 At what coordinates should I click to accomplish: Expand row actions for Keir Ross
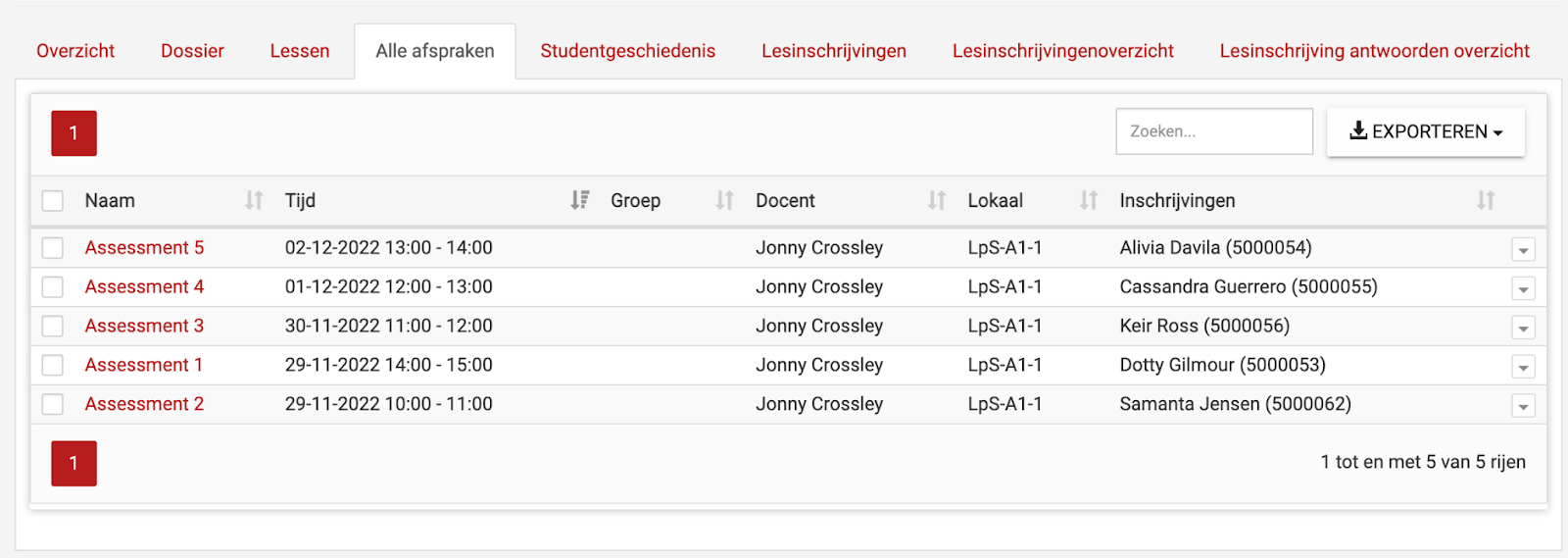point(1523,329)
